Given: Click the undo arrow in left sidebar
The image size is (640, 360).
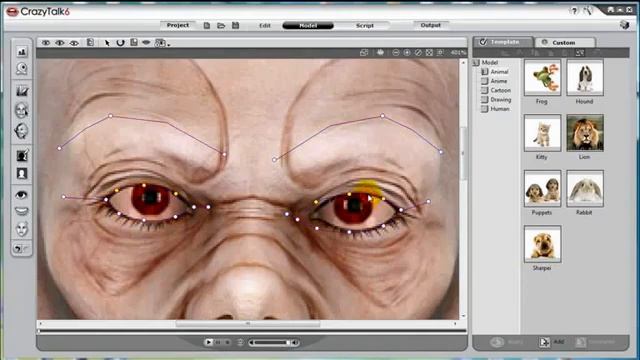Looking at the screenshot, I should [x=18, y=248].
